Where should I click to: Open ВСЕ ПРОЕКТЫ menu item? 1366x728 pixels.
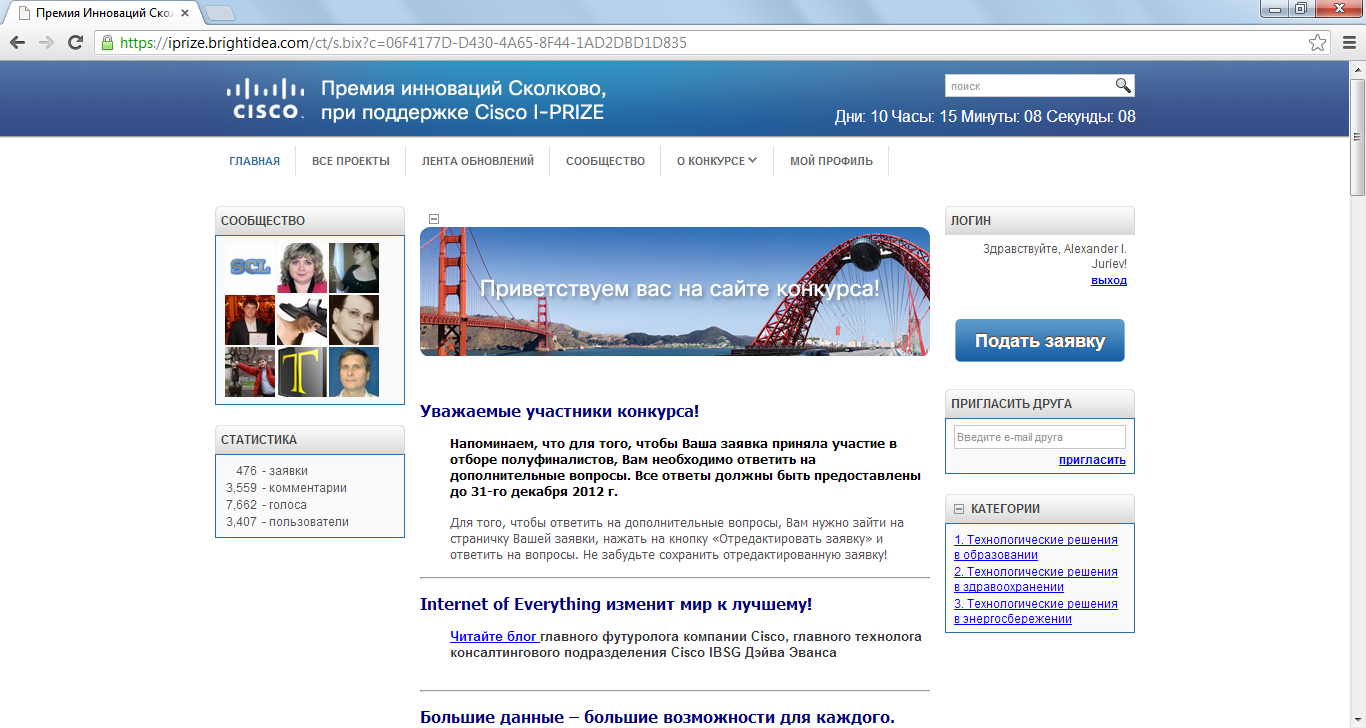(351, 160)
